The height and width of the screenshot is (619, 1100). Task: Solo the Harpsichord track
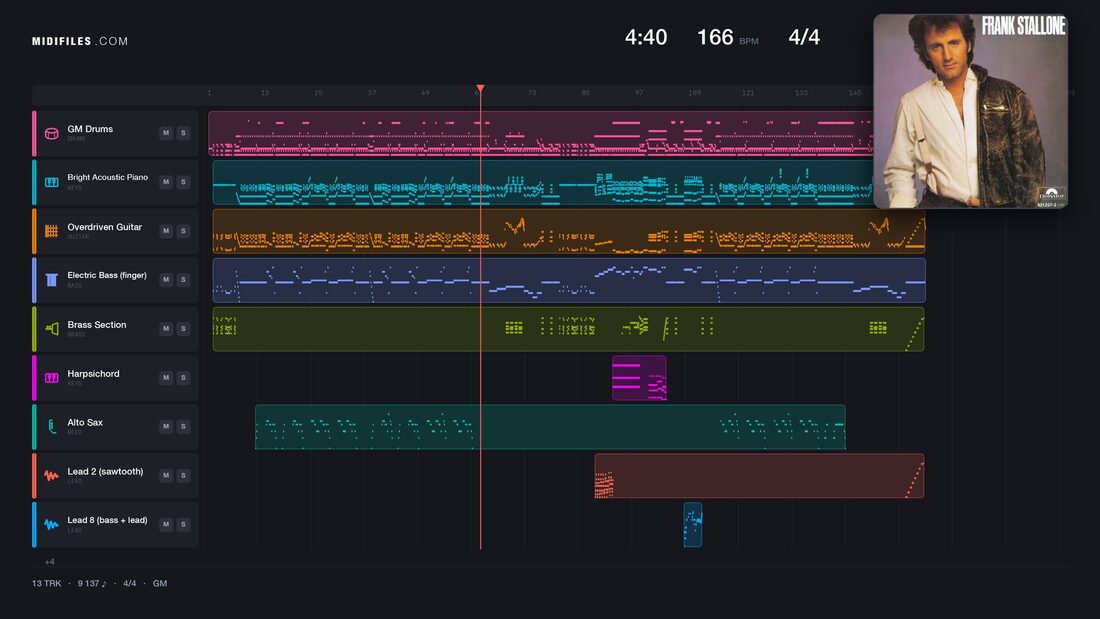[183, 378]
